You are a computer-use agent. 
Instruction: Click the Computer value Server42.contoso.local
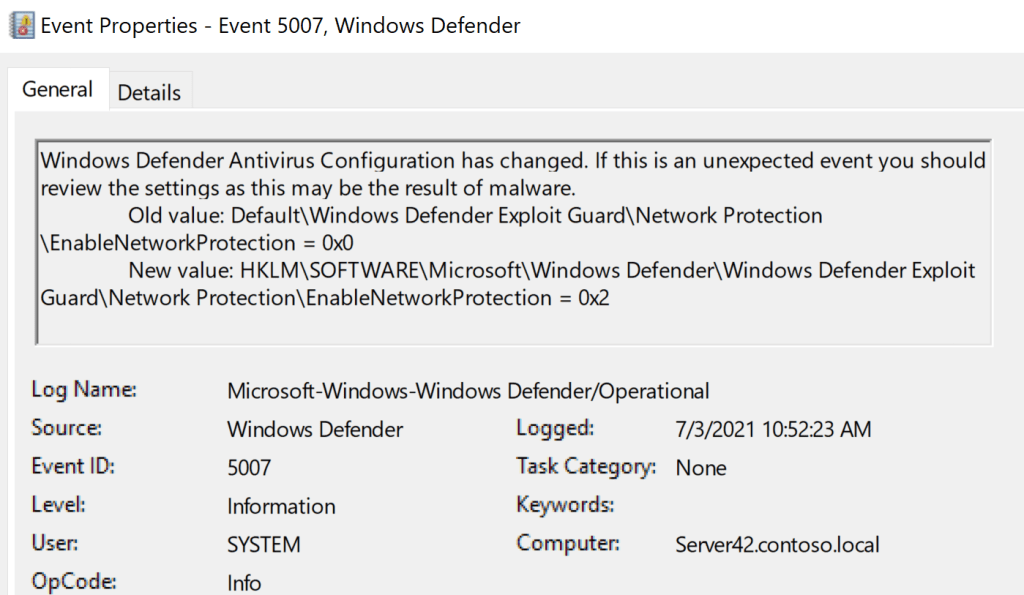coord(778,545)
